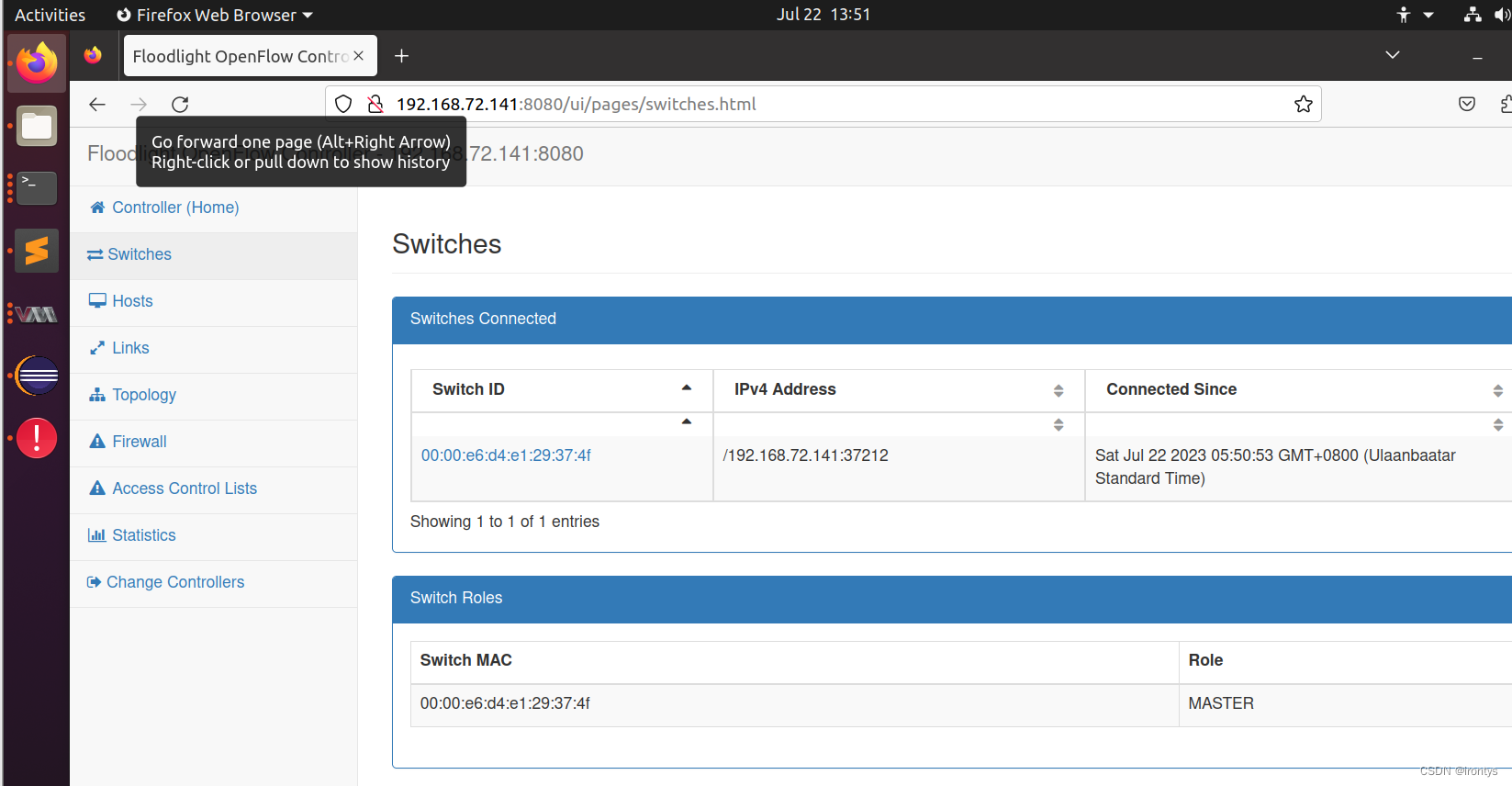This screenshot has width=1512, height=786.
Task: Click the Switch MAC column header
Action: click(794, 661)
